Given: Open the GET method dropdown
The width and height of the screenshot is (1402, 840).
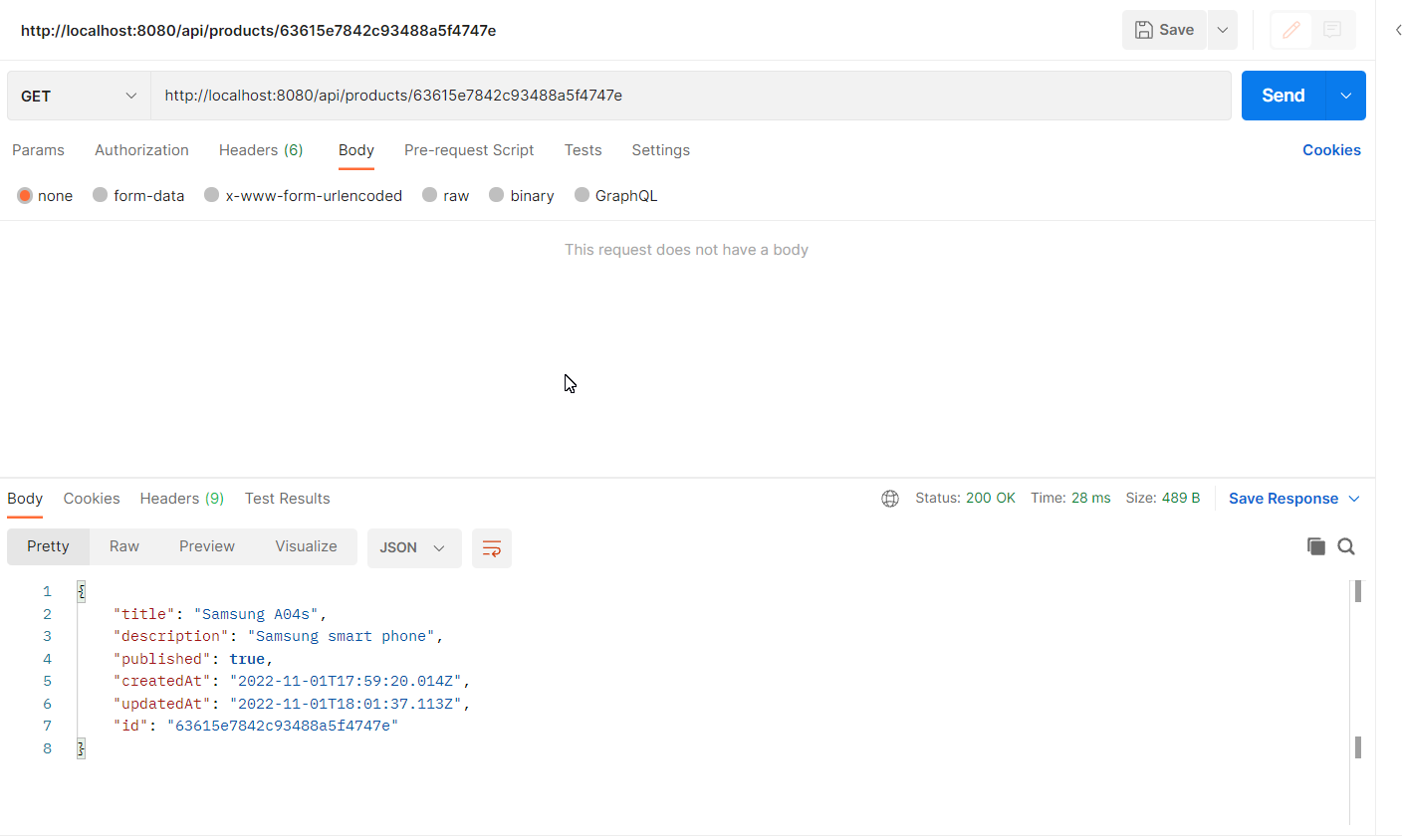Looking at the screenshot, I should pyautogui.click(x=79, y=96).
